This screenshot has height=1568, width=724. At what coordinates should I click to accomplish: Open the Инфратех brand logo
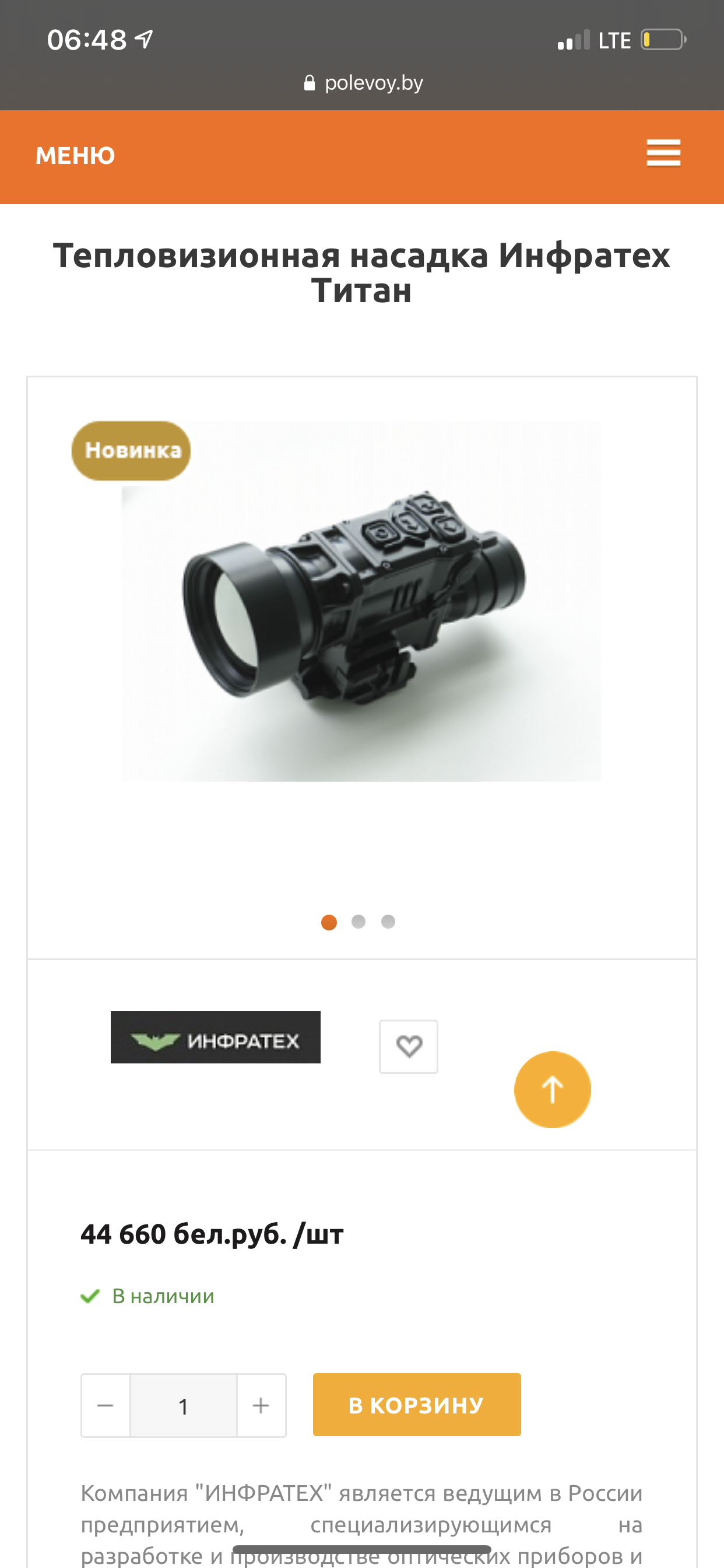tap(215, 1037)
